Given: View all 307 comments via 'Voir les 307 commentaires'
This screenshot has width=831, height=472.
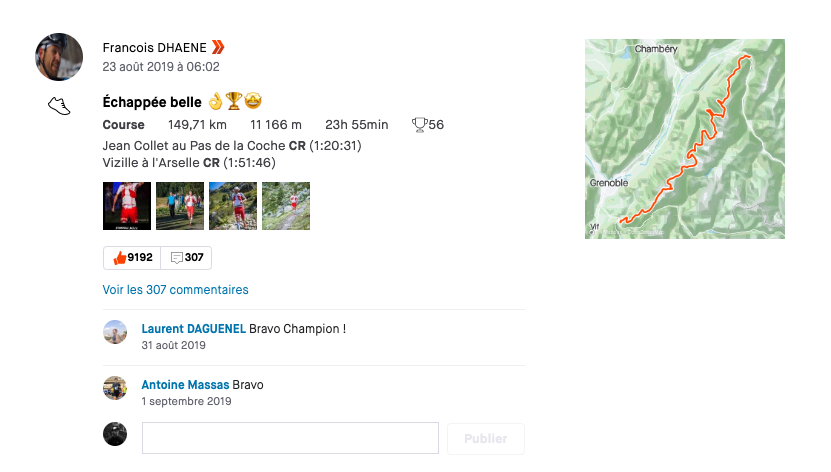Looking at the screenshot, I should 175,290.
